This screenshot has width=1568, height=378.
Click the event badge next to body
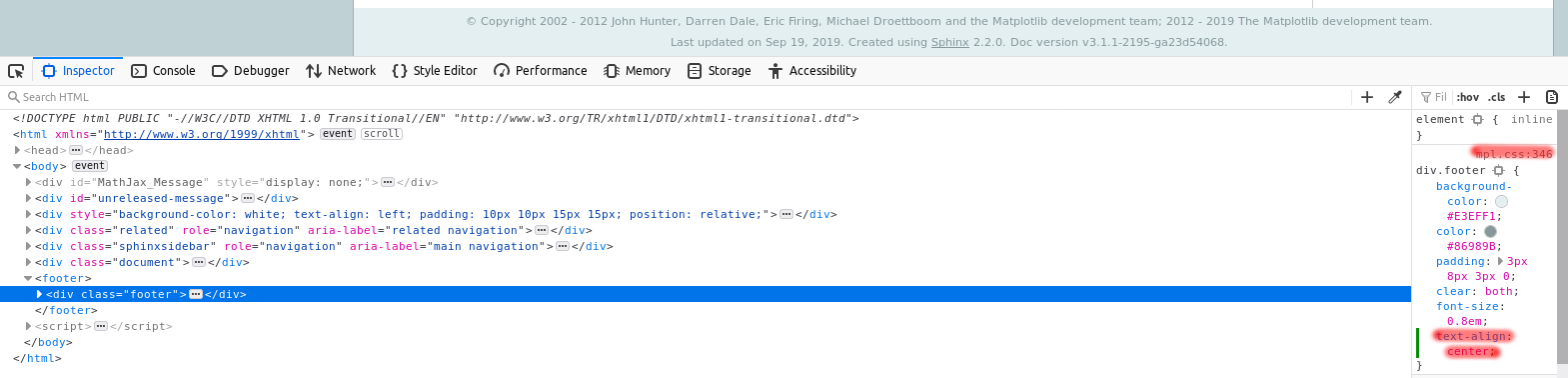[x=90, y=166]
